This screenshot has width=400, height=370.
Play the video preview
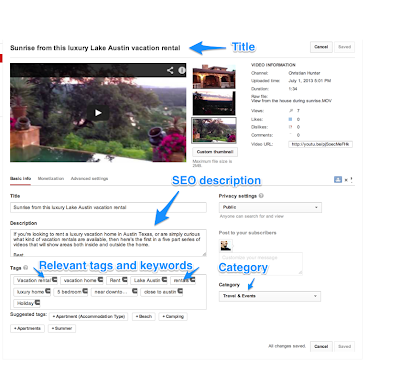coord(98,113)
